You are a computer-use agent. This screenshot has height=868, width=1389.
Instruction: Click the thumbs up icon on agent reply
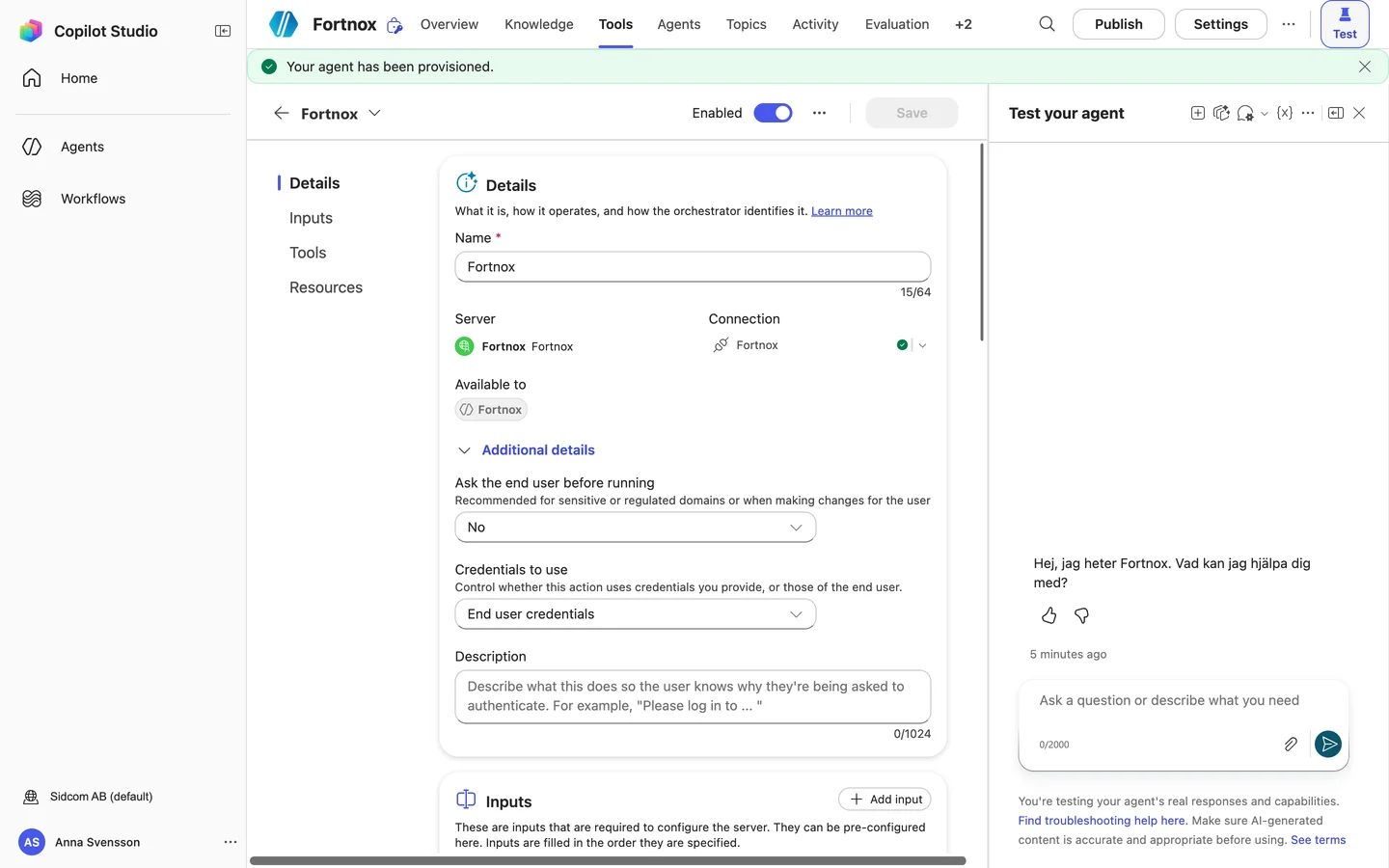coord(1049,615)
